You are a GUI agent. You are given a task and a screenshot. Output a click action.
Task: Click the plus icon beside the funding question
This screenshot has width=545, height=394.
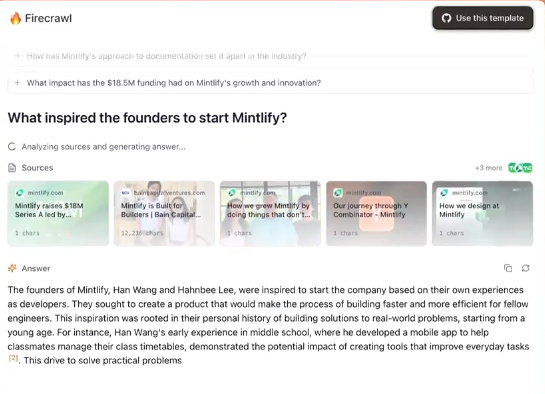pyautogui.click(x=17, y=83)
